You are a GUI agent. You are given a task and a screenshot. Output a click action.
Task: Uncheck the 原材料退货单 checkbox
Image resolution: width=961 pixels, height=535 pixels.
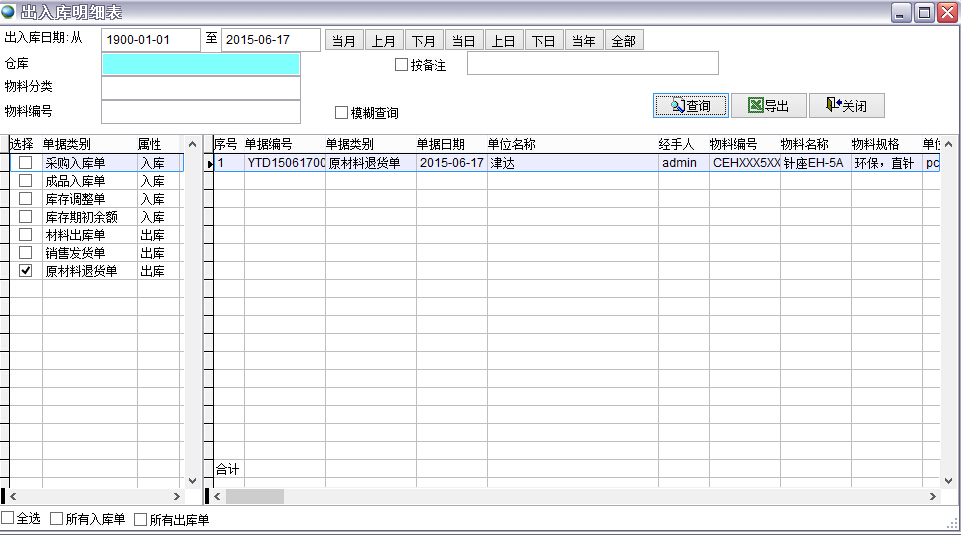pyautogui.click(x=26, y=271)
